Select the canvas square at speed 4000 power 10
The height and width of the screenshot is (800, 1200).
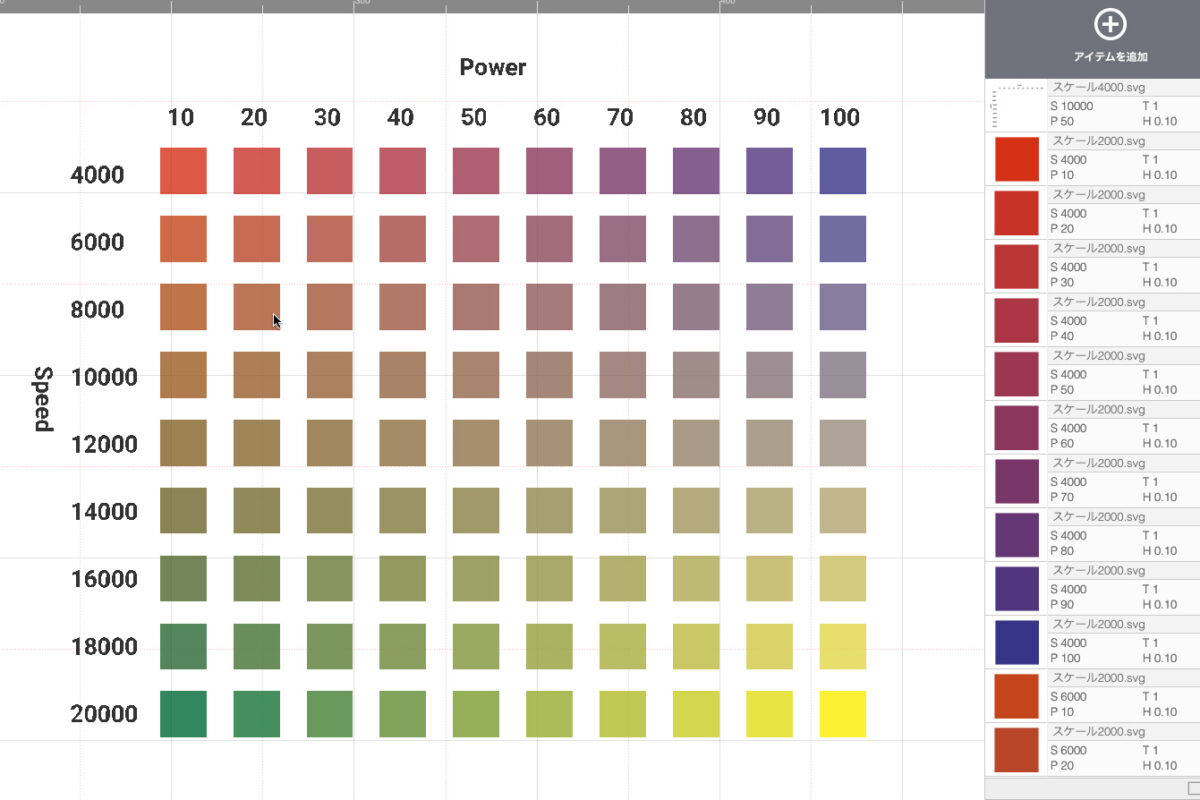(x=183, y=171)
